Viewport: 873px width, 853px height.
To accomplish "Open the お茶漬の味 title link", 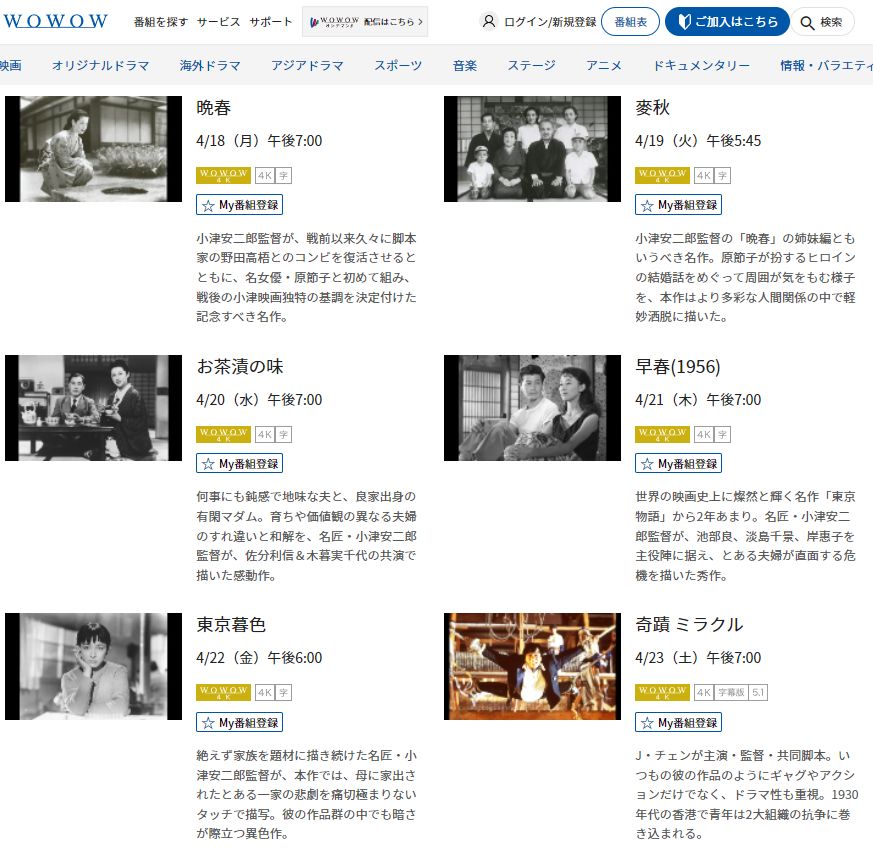I will coord(240,366).
